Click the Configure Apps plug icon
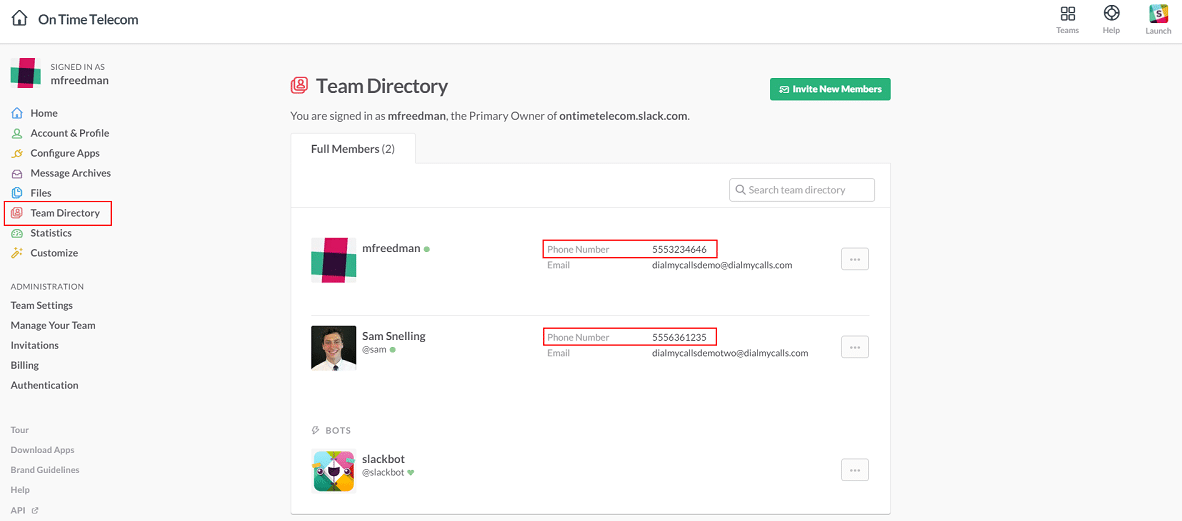The height and width of the screenshot is (521, 1182). pos(17,153)
